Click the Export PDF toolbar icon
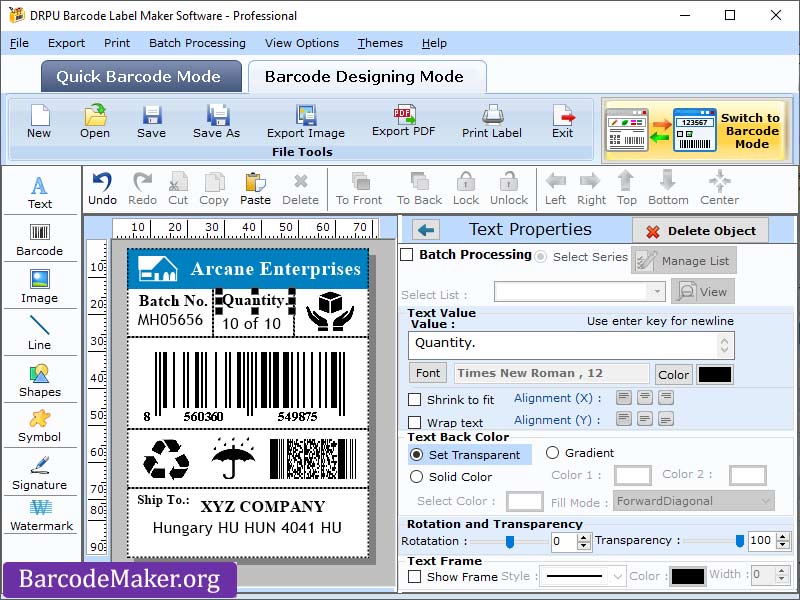 (x=404, y=120)
